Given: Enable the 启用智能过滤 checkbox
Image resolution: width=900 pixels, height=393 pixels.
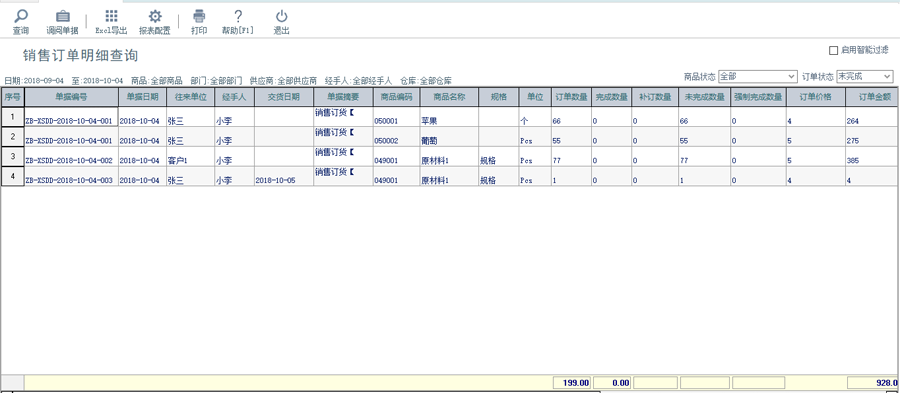Looking at the screenshot, I should click(833, 50).
